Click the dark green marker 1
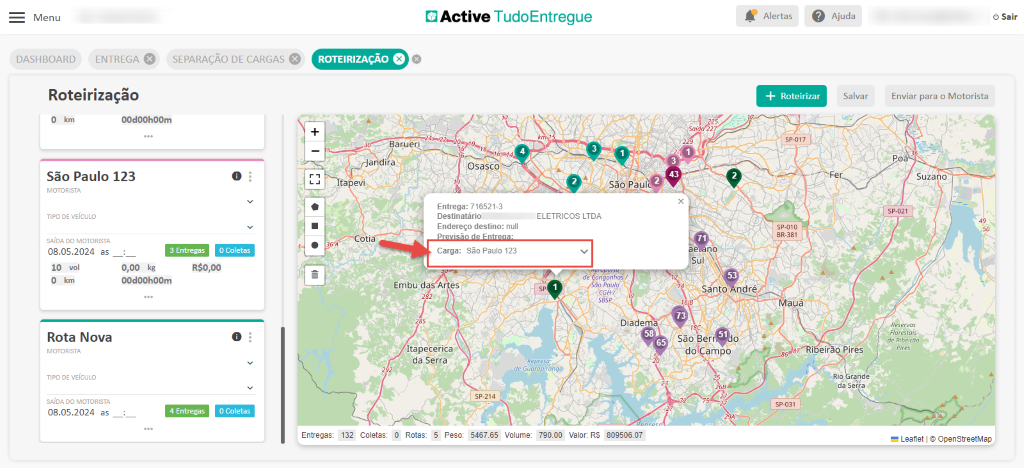Image resolution: width=1024 pixels, height=468 pixels. pyautogui.click(x=554, y=289)
